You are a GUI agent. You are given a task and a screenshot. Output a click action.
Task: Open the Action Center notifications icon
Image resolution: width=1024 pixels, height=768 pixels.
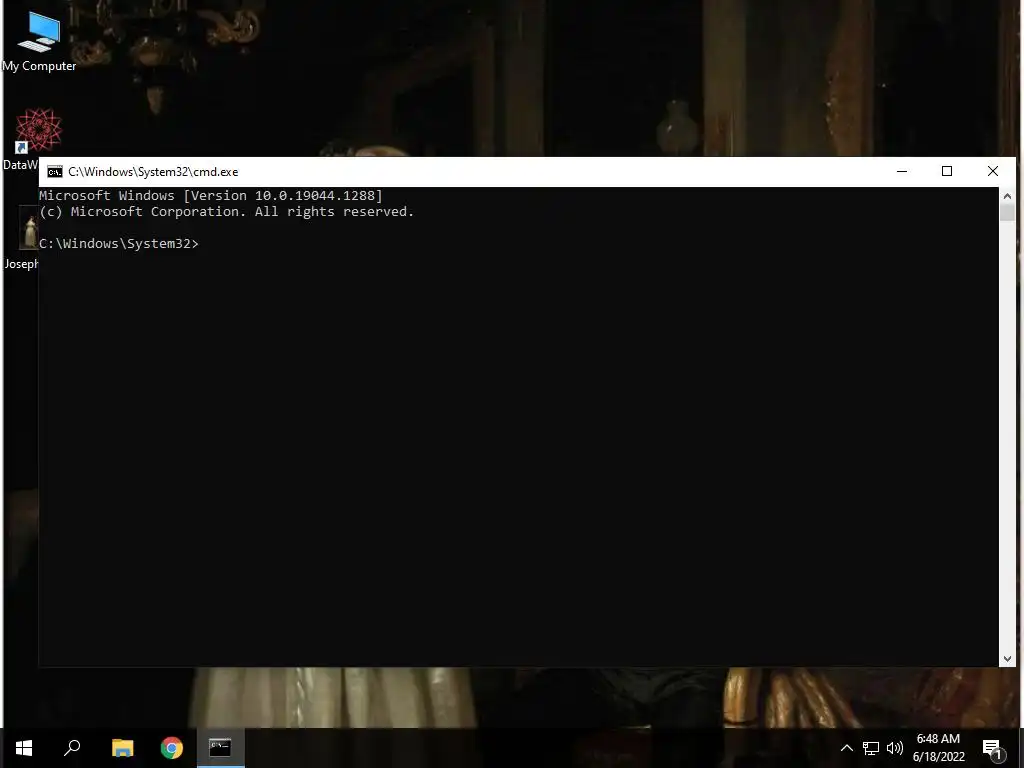(x=993, y=748)
